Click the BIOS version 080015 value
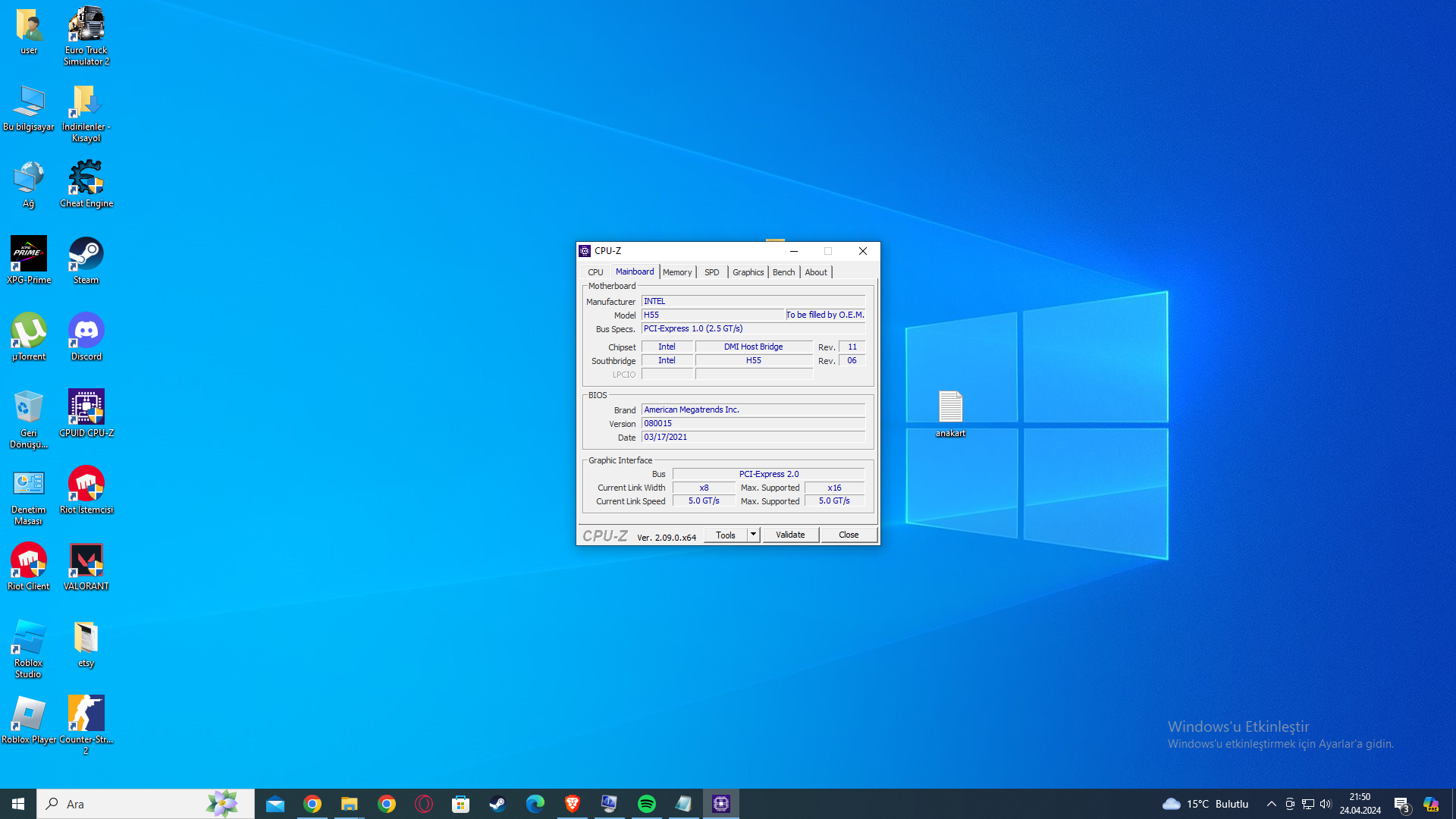 click(x=753, y=423)
